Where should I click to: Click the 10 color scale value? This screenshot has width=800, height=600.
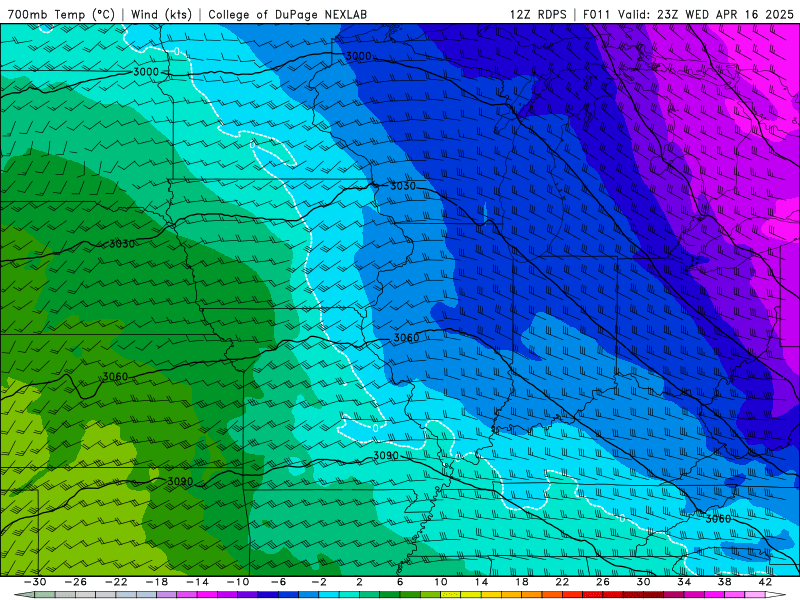click(441, 582)
